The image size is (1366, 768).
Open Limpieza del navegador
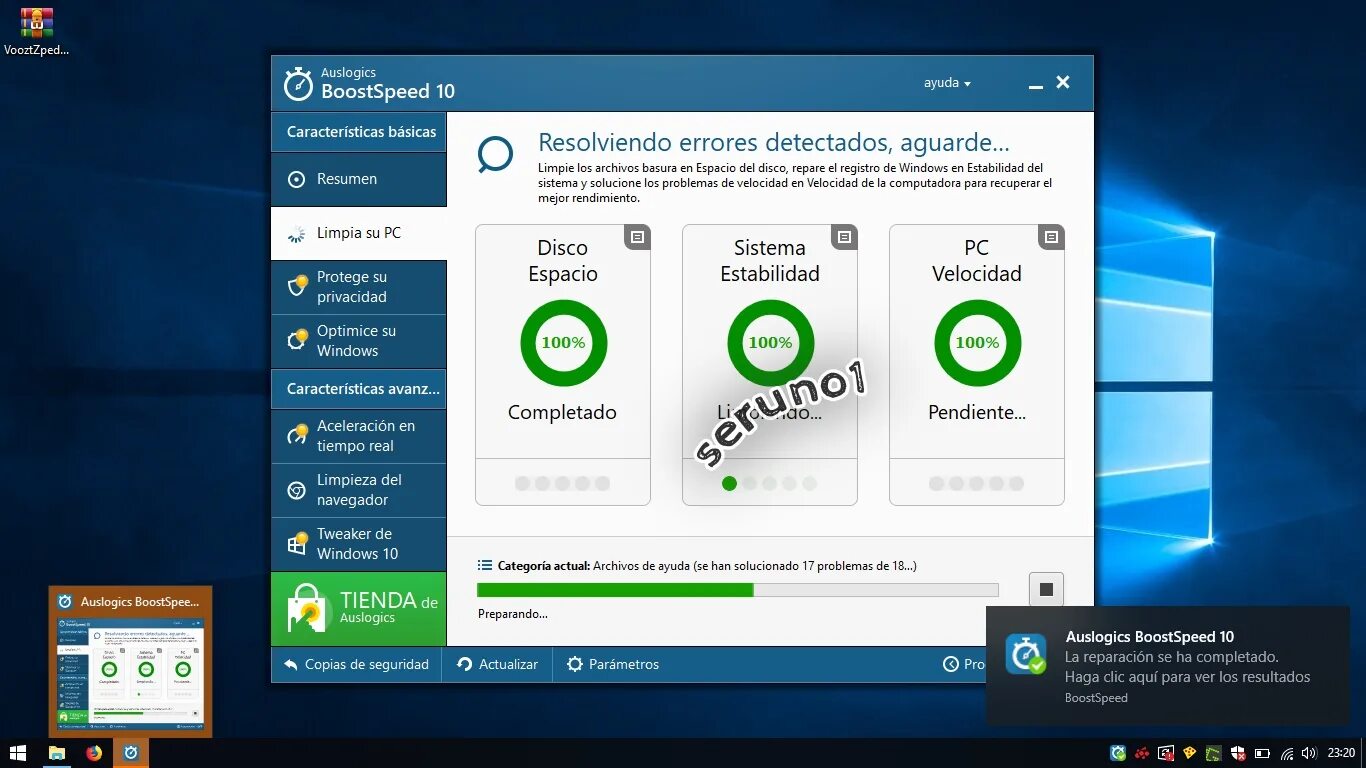(358, 490)
